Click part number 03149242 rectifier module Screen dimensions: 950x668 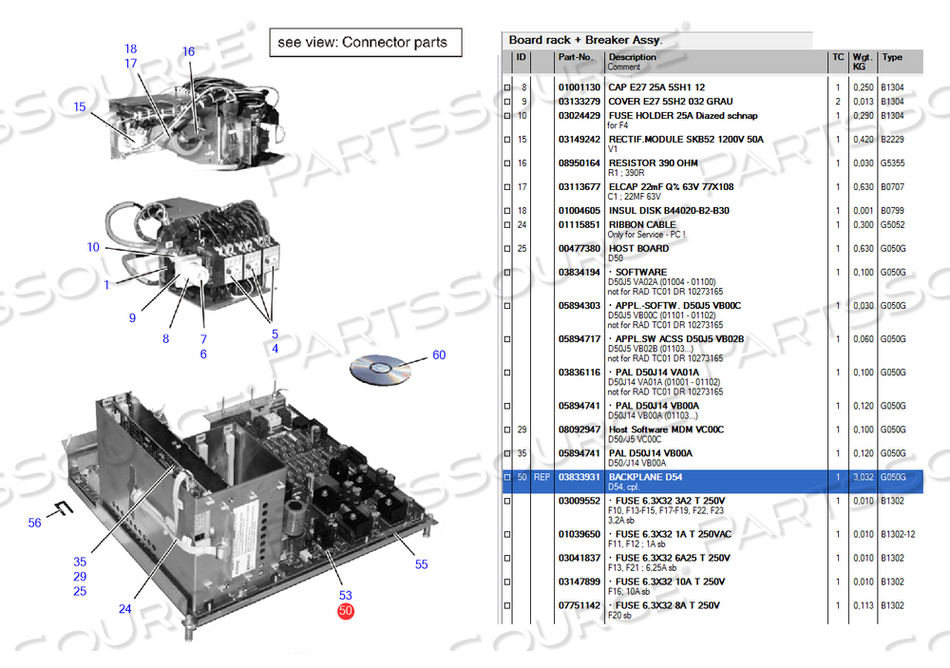578,139
